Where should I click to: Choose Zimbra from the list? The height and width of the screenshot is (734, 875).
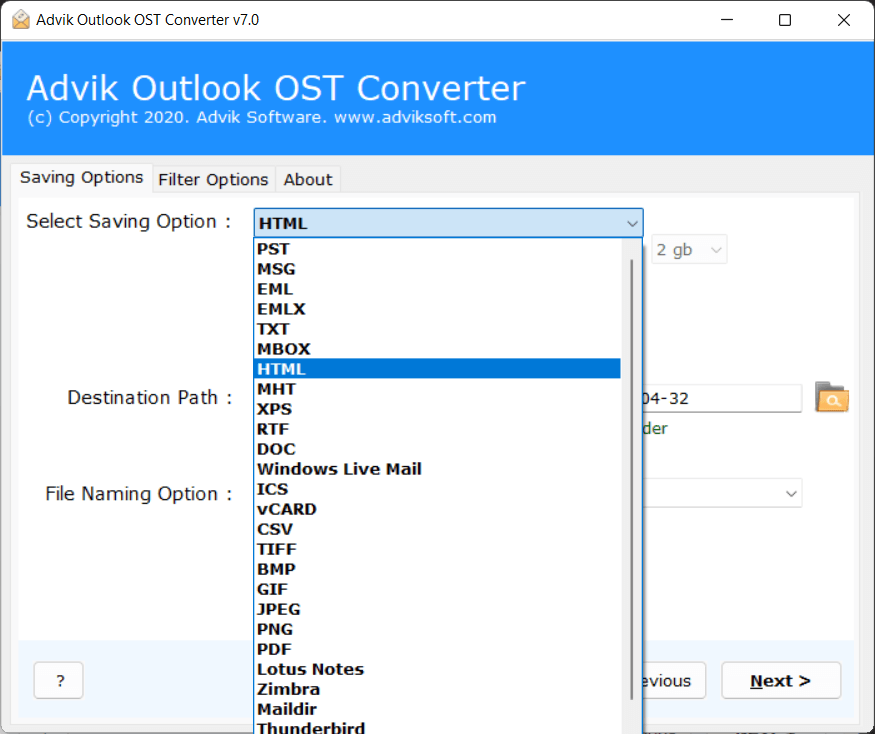pyautogui.click(x=437, y=690)
